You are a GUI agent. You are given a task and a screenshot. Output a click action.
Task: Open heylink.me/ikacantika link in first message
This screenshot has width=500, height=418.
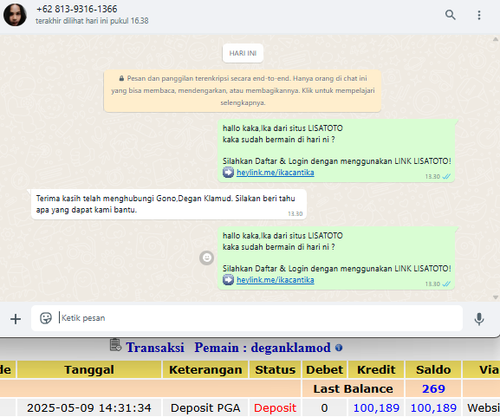[275, 172]
